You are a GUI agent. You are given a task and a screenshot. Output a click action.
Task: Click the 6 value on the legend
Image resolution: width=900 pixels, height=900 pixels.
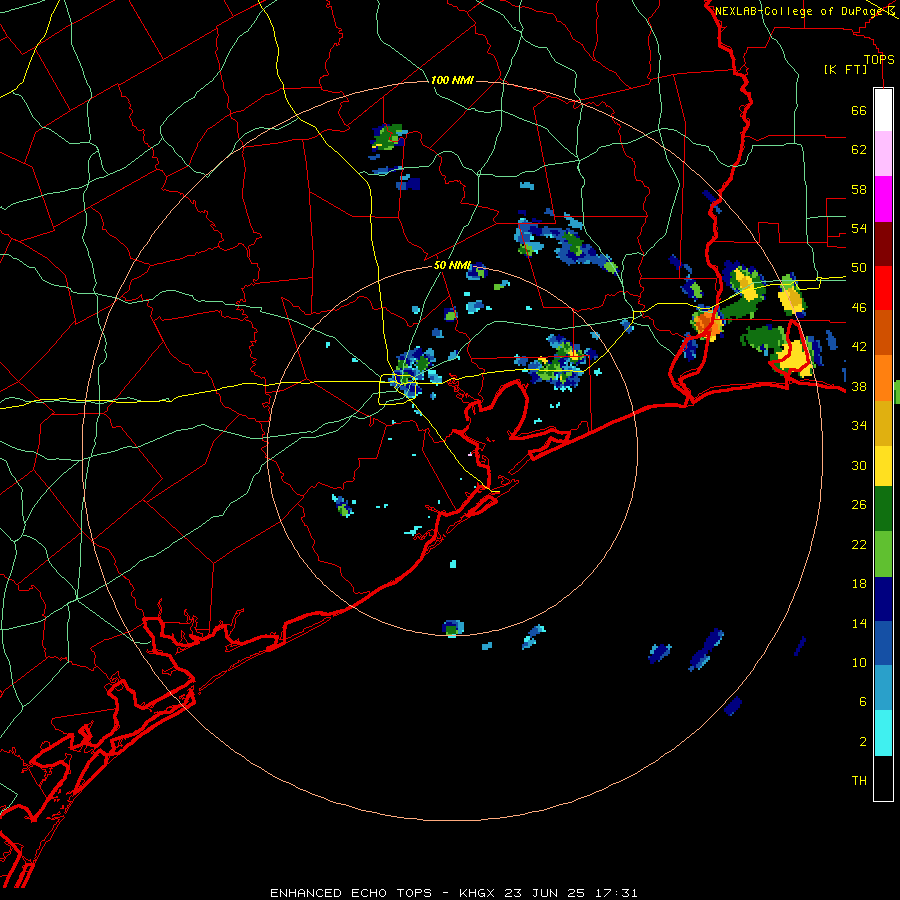(863, 702)
